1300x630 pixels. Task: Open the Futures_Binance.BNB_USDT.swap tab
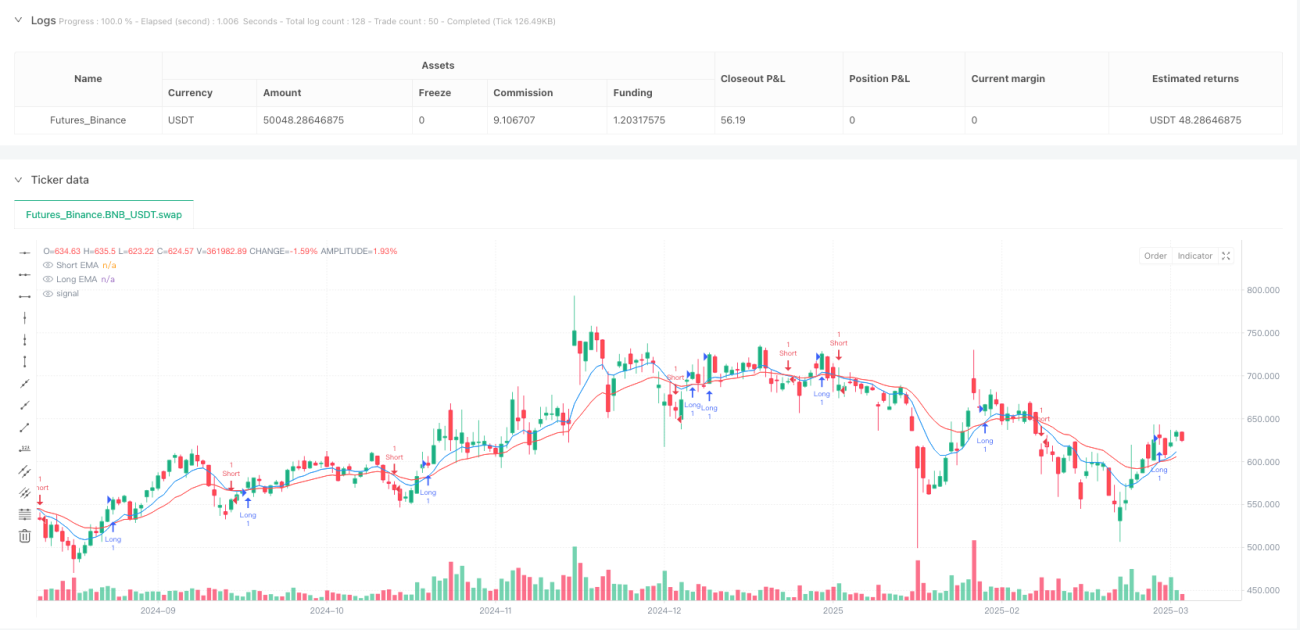(x=104, y=214)
